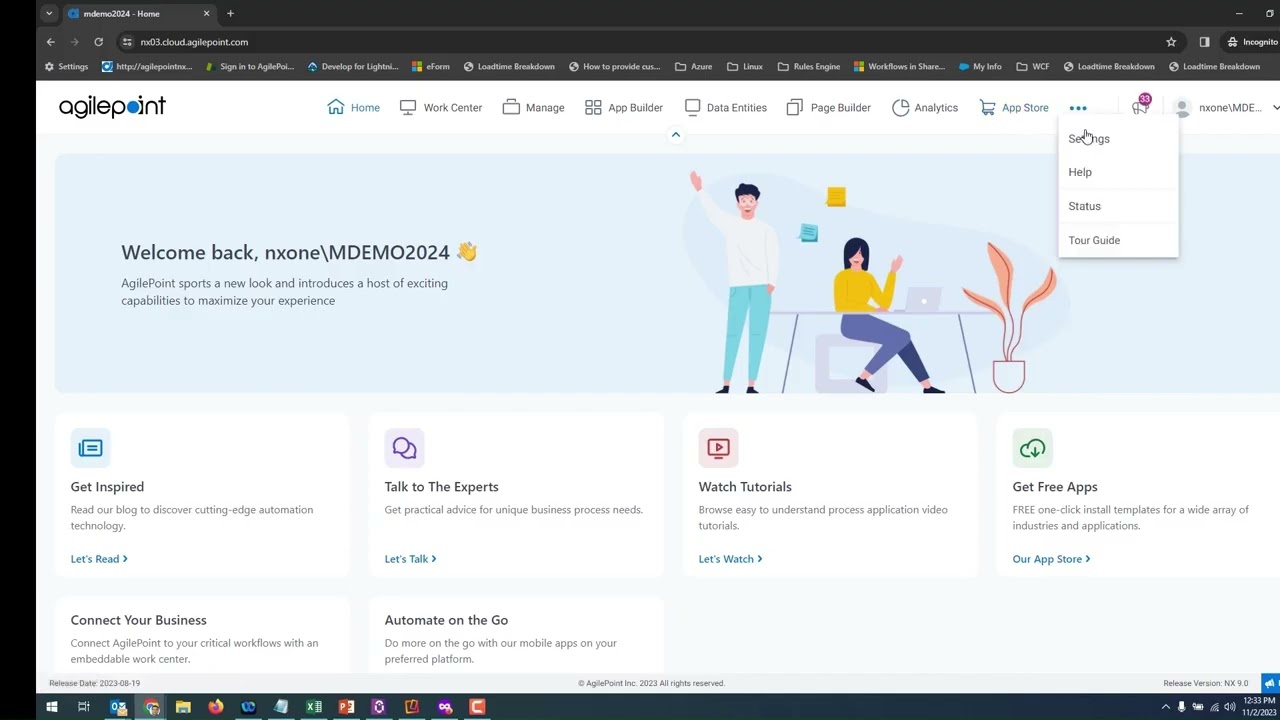Launch Firefox from the taskbar
Image resolution: width=1280 pixels, height=720 pixels.
(216, 707)
